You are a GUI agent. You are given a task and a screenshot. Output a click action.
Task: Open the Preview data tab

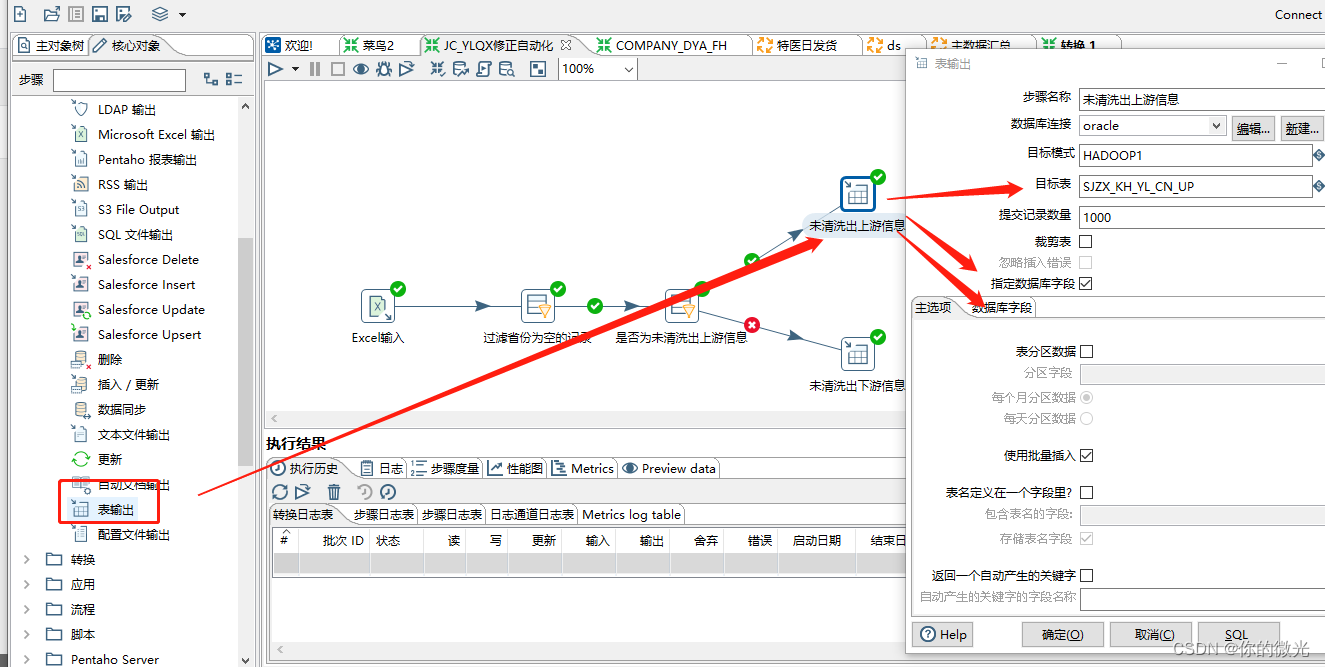669,468
